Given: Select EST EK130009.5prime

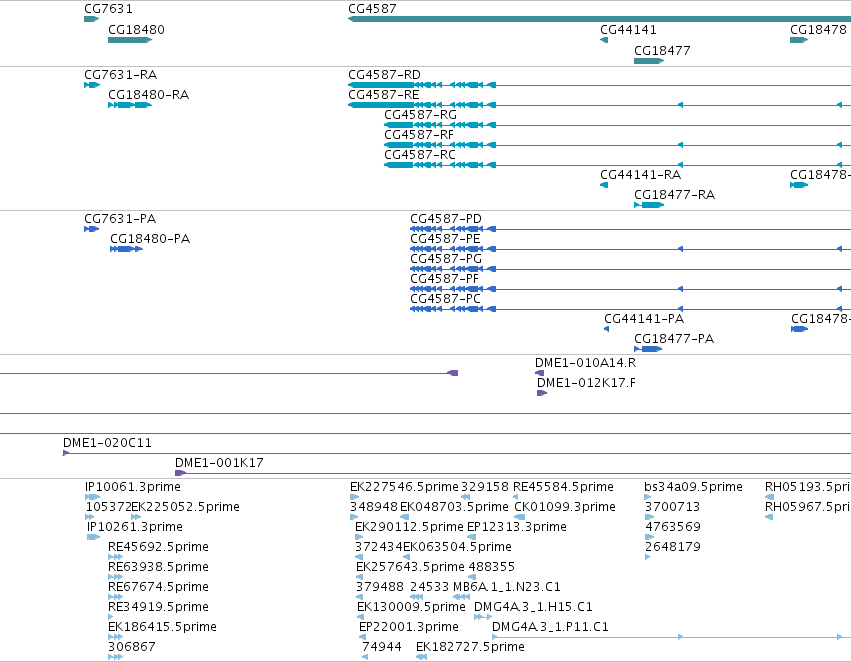Looking at the screenshot, I should click(x=411, y=607).
